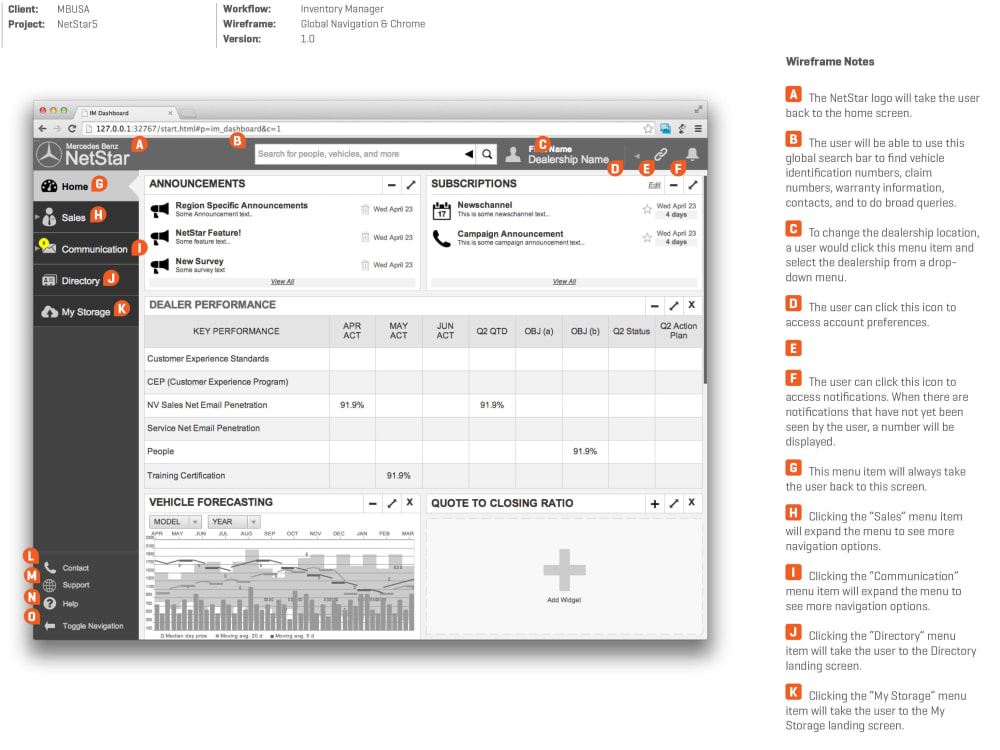Image resolution: width=1000 pixels, height=750 pixels.
Task: Click the forecasting chart area
Action: click(x=281, y=584)
